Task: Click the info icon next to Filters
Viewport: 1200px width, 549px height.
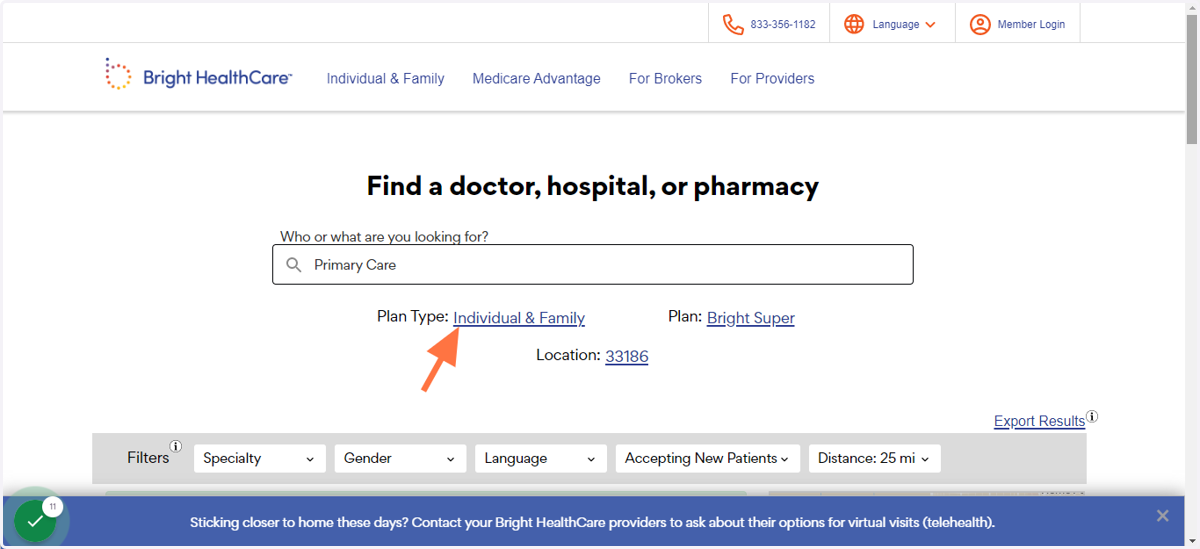Action: click(176, 447)
